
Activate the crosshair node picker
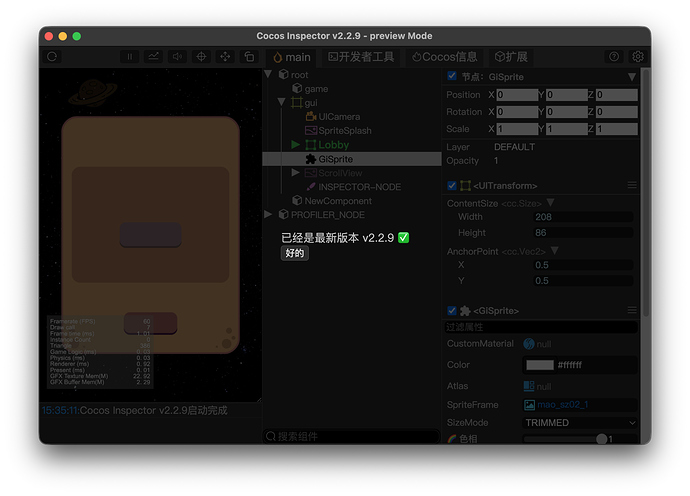pos(201,57)
